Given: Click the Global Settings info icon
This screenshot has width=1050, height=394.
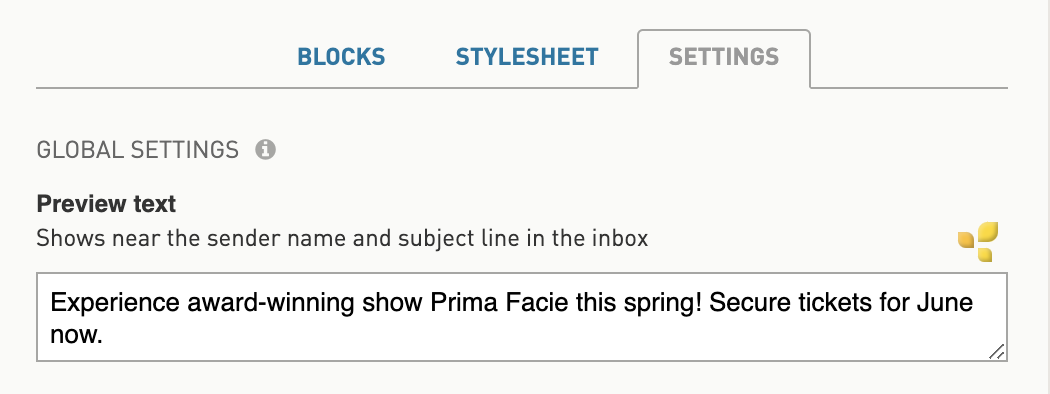Looking at the screenshot, I should pos(265,149).
